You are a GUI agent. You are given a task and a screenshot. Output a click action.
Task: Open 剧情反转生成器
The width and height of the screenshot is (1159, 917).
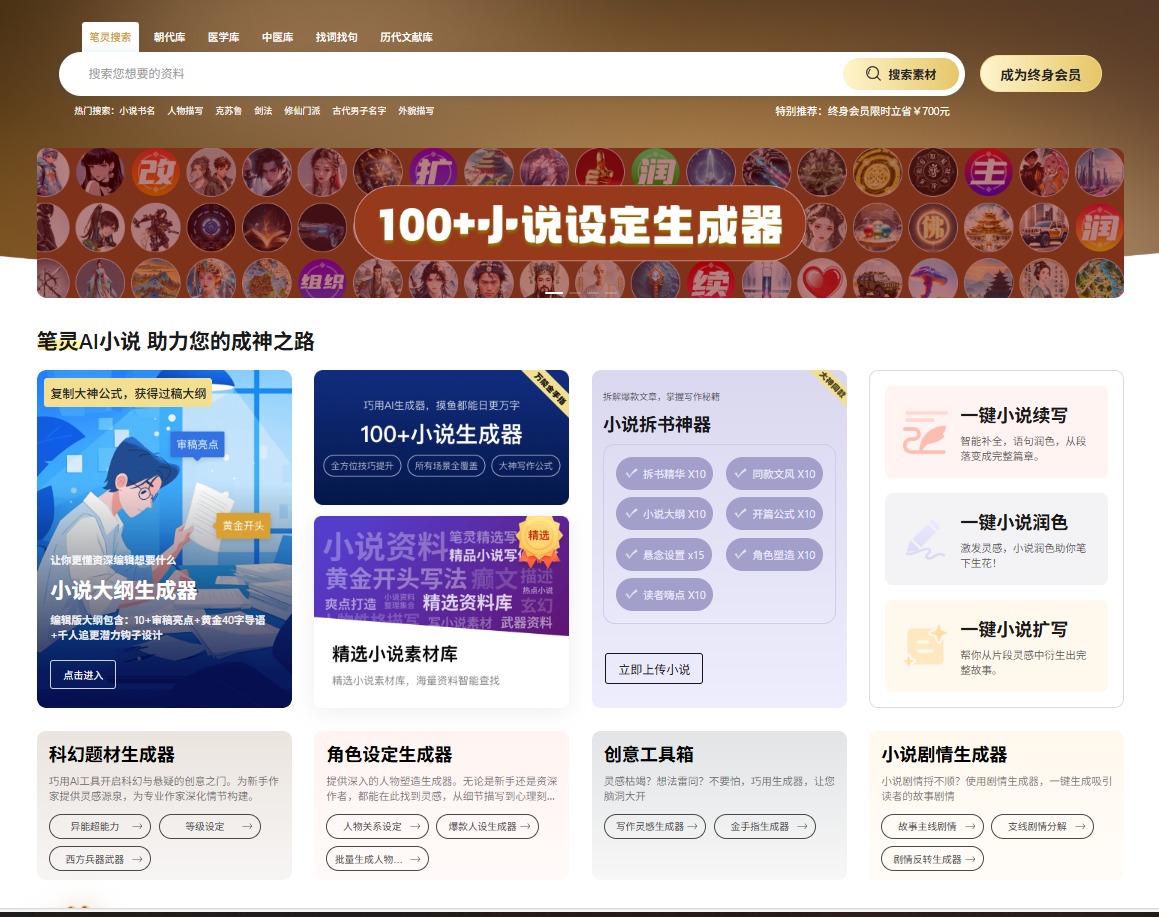coord(932,859)
